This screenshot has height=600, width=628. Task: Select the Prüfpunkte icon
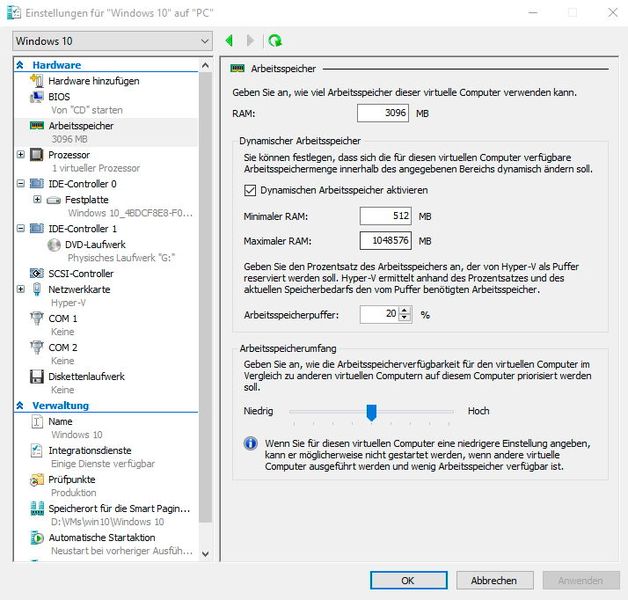[x=36, y=479]
